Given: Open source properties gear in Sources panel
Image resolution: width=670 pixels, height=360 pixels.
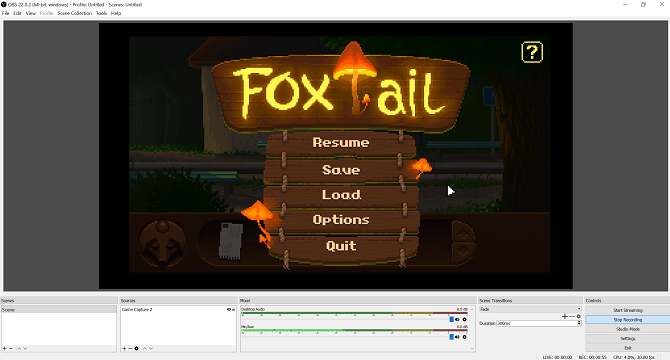Looking at the screenshot, I should click(136, 348).
